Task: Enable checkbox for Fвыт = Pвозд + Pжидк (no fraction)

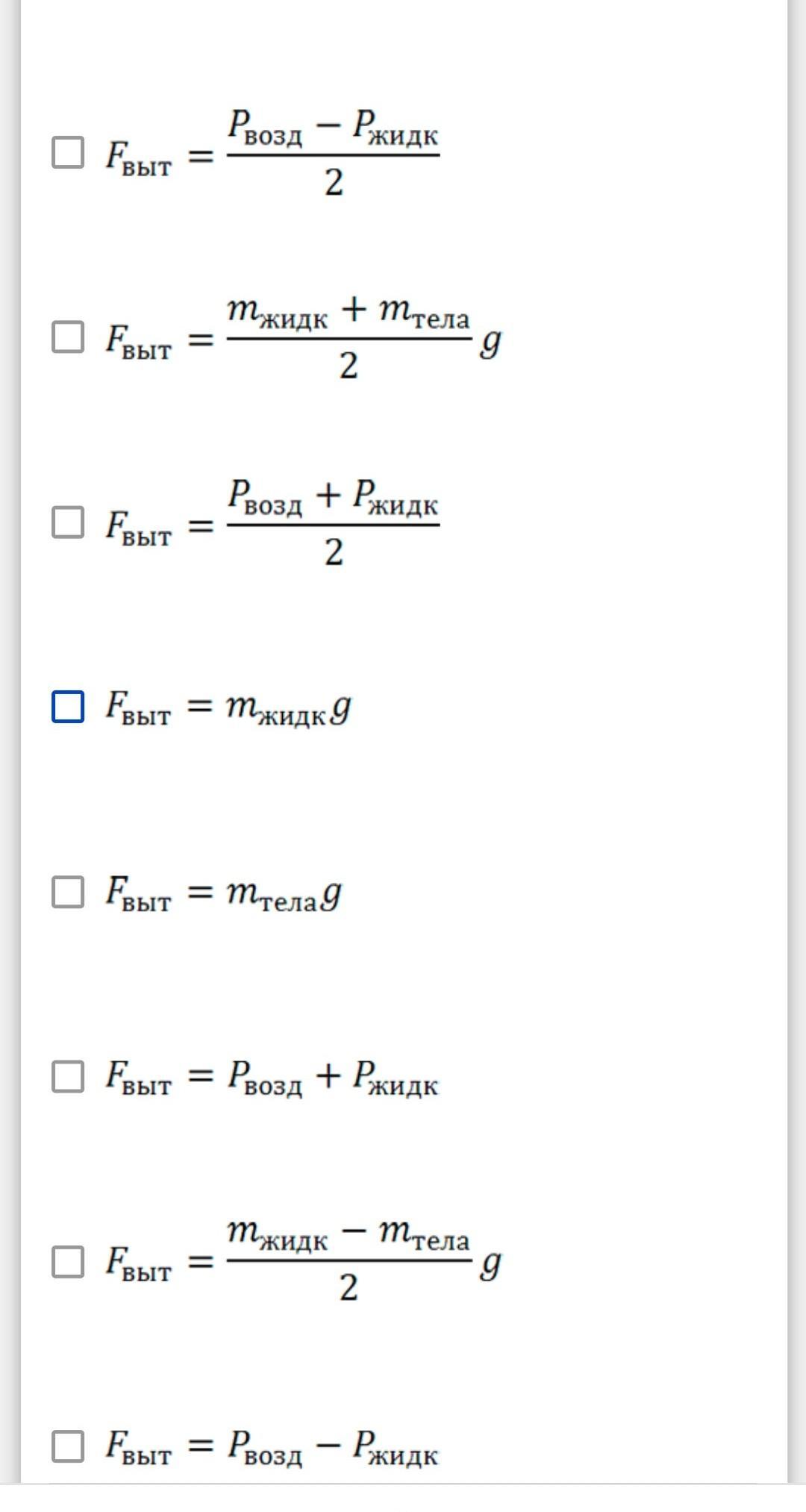Action: pyautogui.click(x=68, y=1076)
